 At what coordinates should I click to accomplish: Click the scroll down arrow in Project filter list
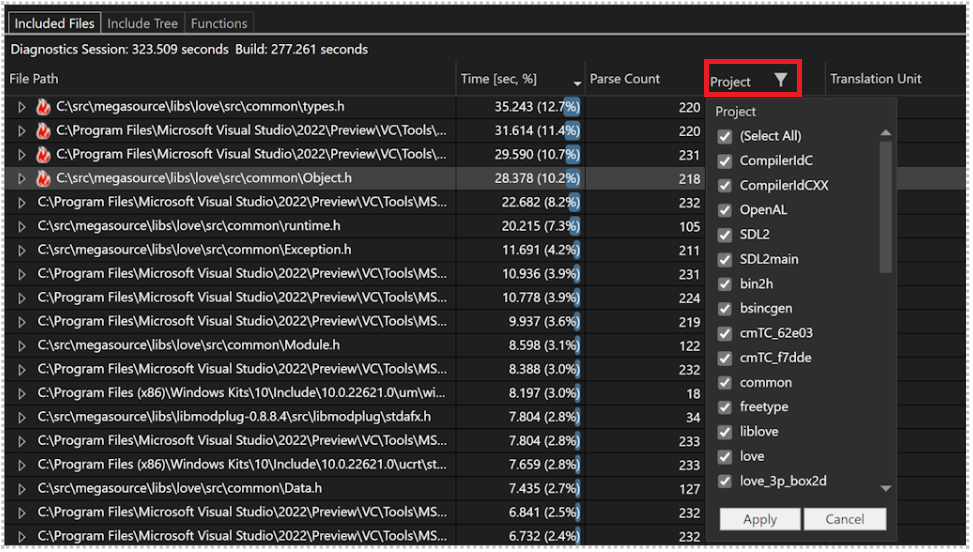pos(886,488)
